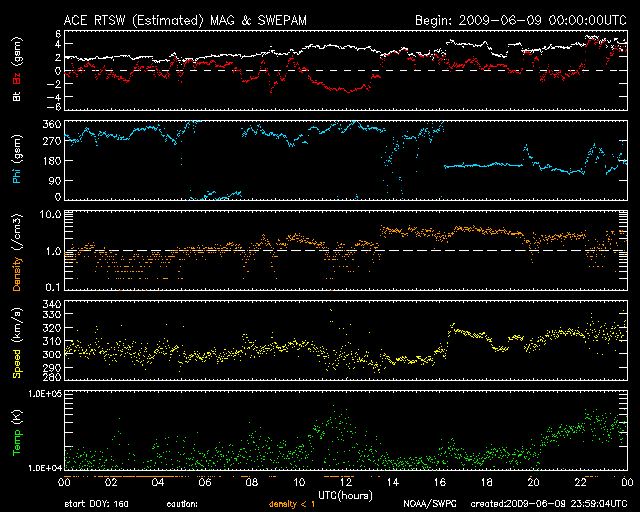Click the '180' tick on Phi axis
The width and height of the screenshot is (640, 512).
[x=52, y=160]
